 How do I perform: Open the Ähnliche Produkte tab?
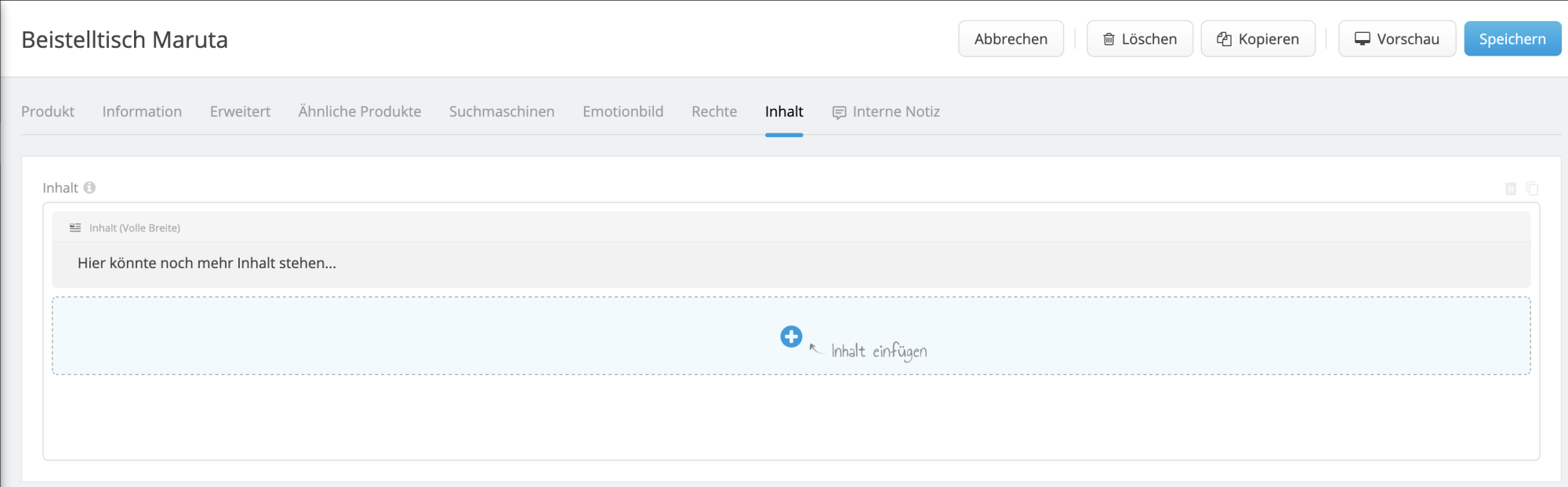click(359, 111)
